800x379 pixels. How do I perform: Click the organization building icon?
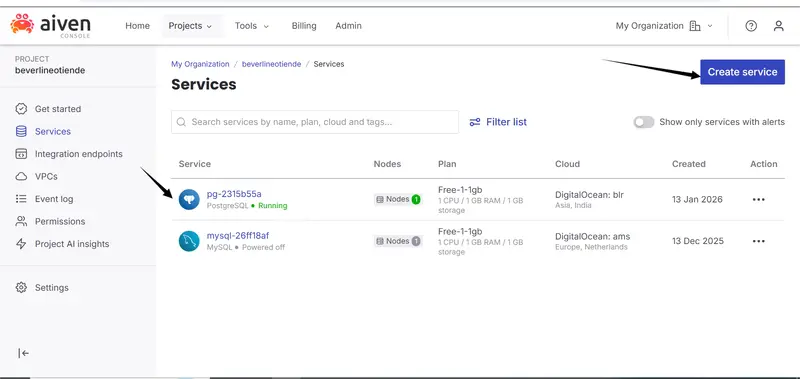click(694, 26)
